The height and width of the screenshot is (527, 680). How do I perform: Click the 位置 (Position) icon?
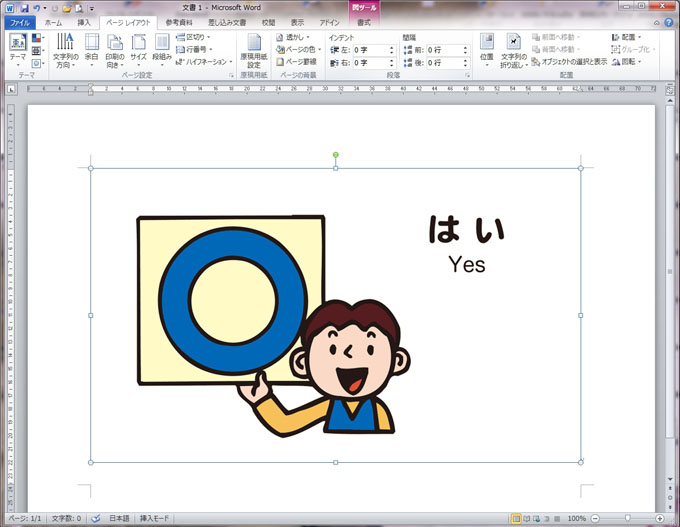(486, 48)
